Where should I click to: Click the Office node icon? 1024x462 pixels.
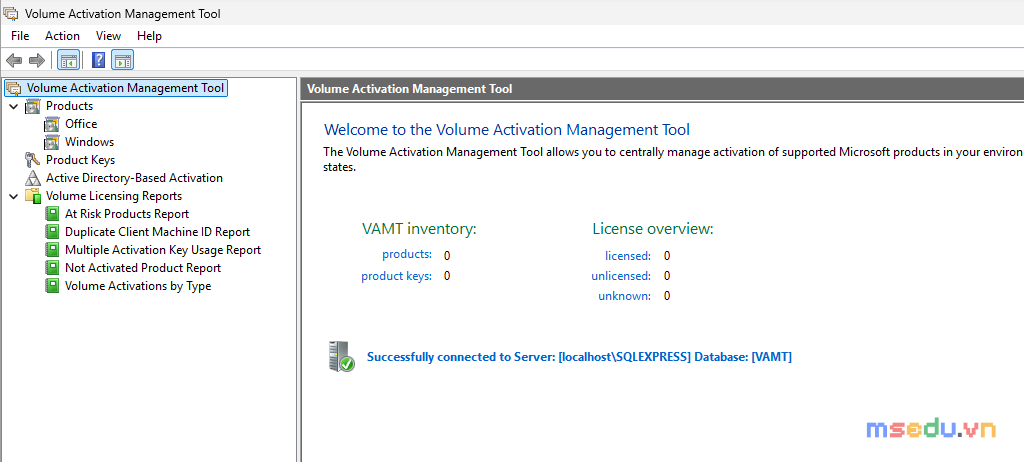pos(52,124)
